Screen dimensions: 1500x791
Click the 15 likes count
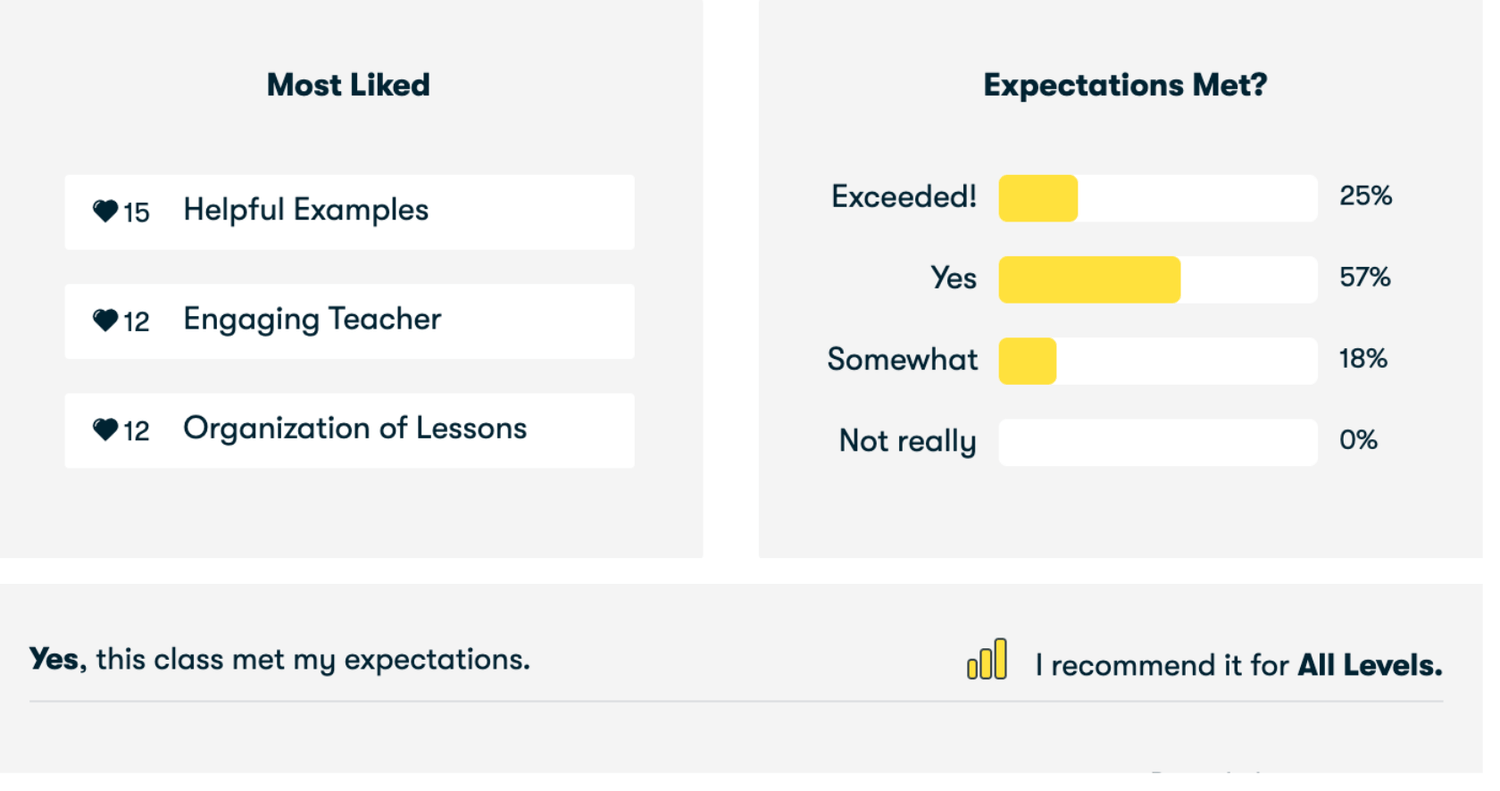136,213
